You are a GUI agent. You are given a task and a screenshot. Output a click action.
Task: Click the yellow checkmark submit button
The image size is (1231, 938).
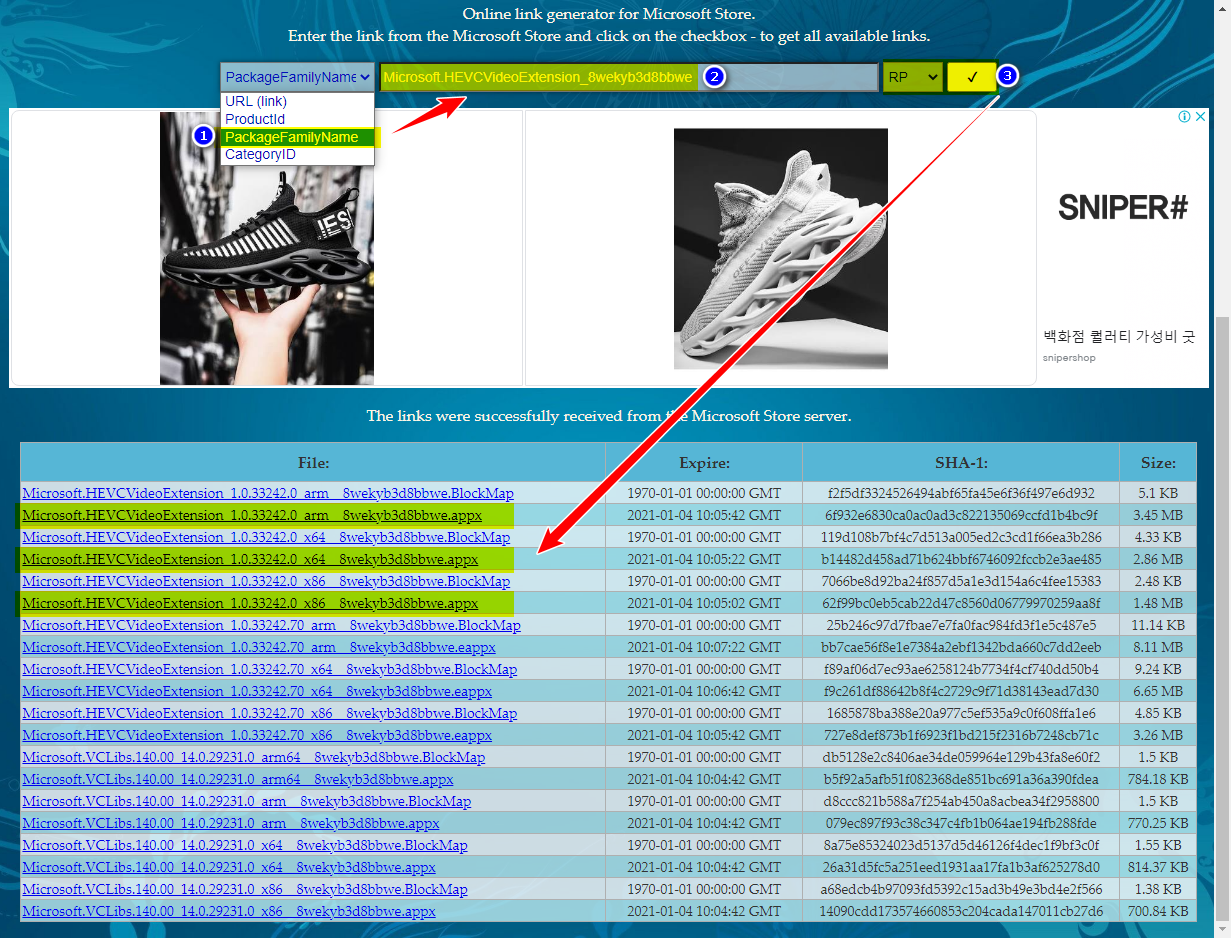click(972, 77)
